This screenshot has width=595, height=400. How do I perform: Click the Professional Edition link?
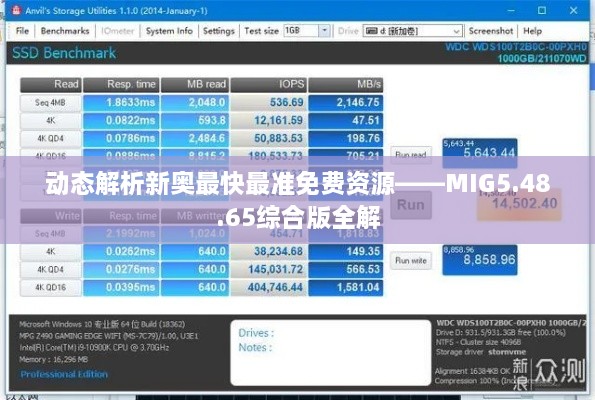[64, 374]
